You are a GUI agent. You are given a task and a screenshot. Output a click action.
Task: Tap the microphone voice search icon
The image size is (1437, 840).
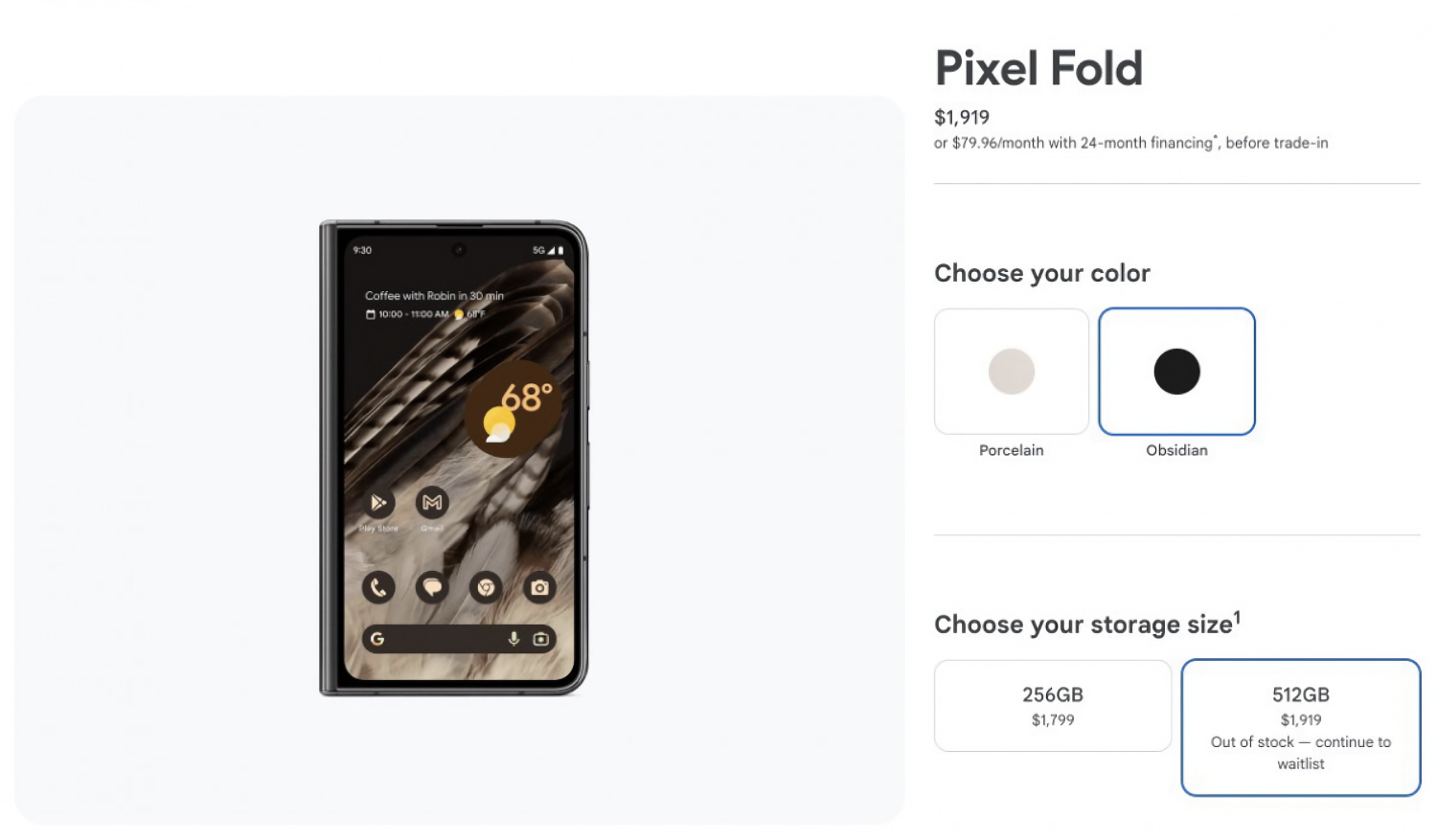click(513, 639)
